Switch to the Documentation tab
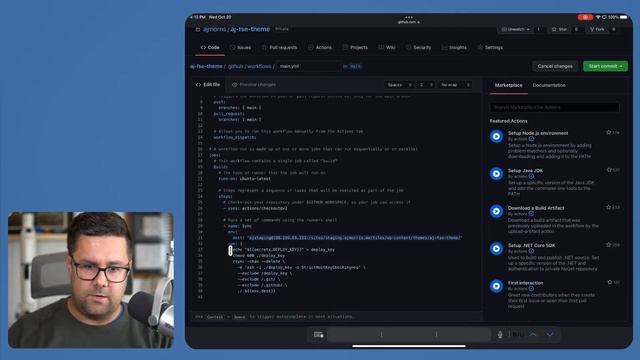The image size is (640, 360). click(549, 85)
